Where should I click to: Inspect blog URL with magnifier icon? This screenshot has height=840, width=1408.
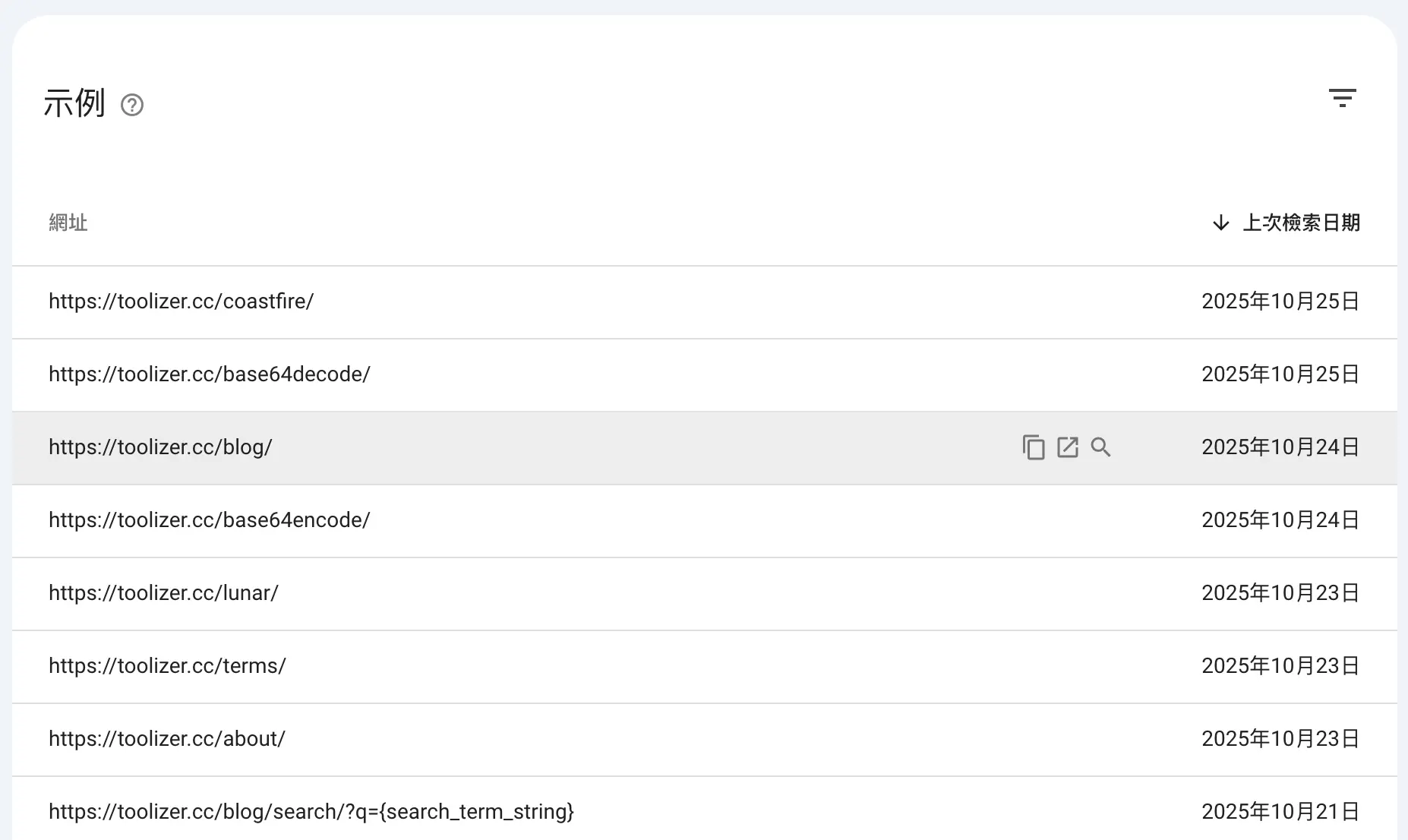point(1100,447)
